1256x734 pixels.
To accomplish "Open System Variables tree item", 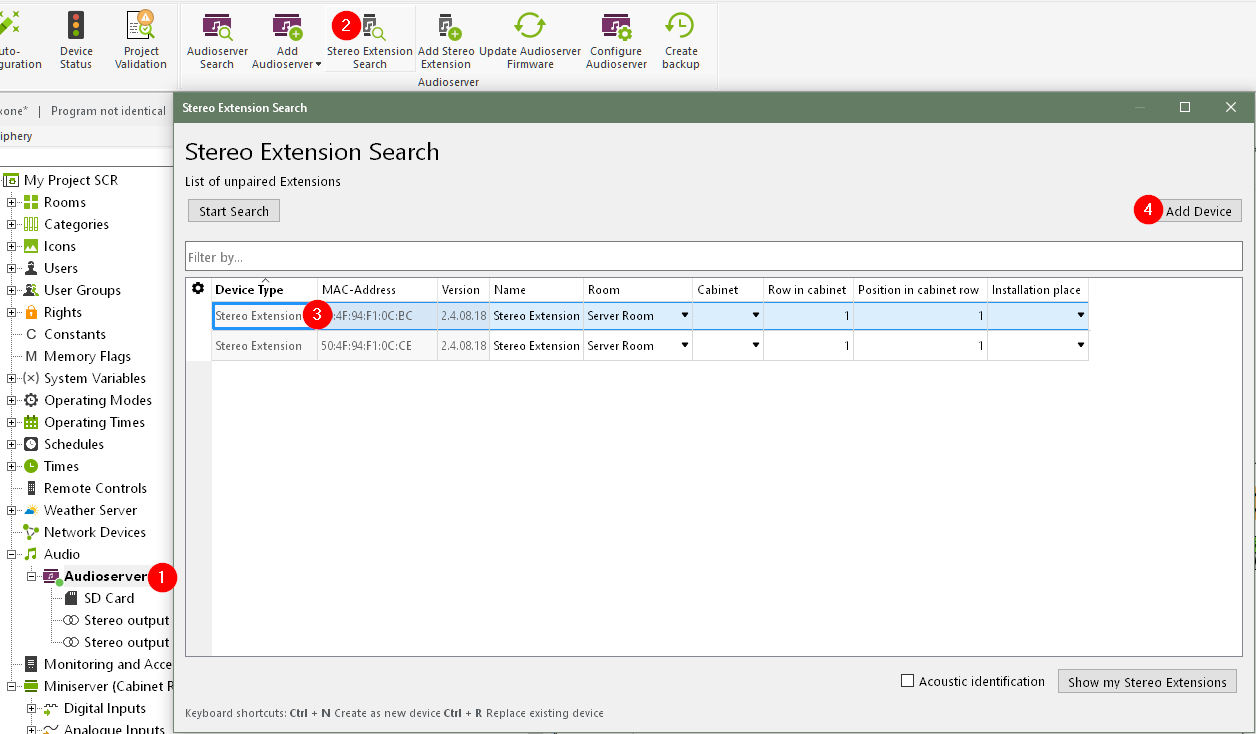I will [95, 378].
